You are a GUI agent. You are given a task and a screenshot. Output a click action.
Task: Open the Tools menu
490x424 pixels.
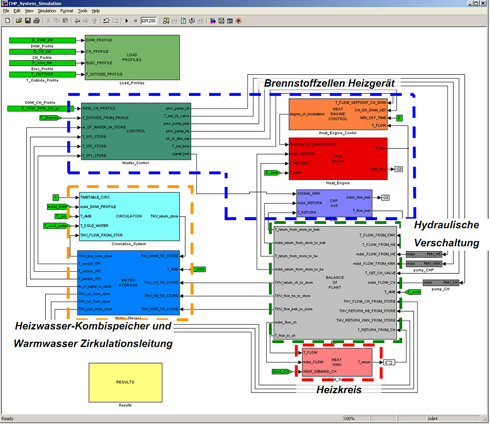(x=82, y=11)
